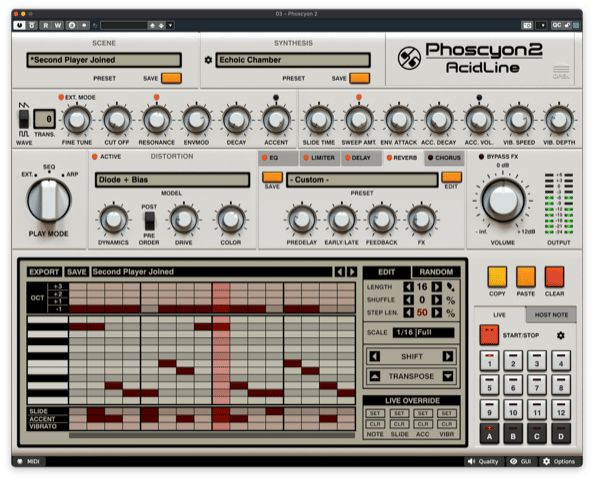
Task: Select the LIVE tab
Action: click(x=499, y=315)
